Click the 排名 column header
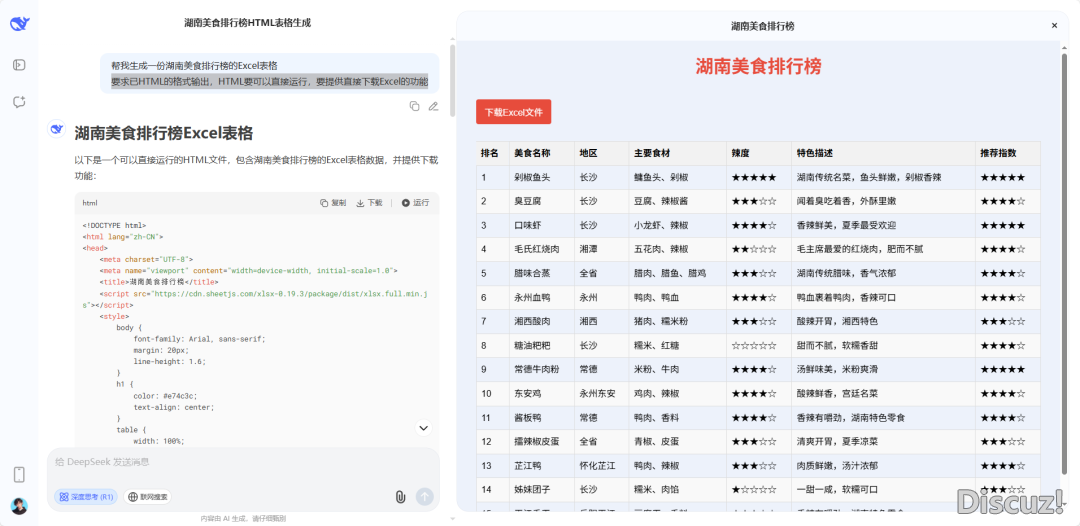Screen dimensions: 1080x526 [492, 153]
